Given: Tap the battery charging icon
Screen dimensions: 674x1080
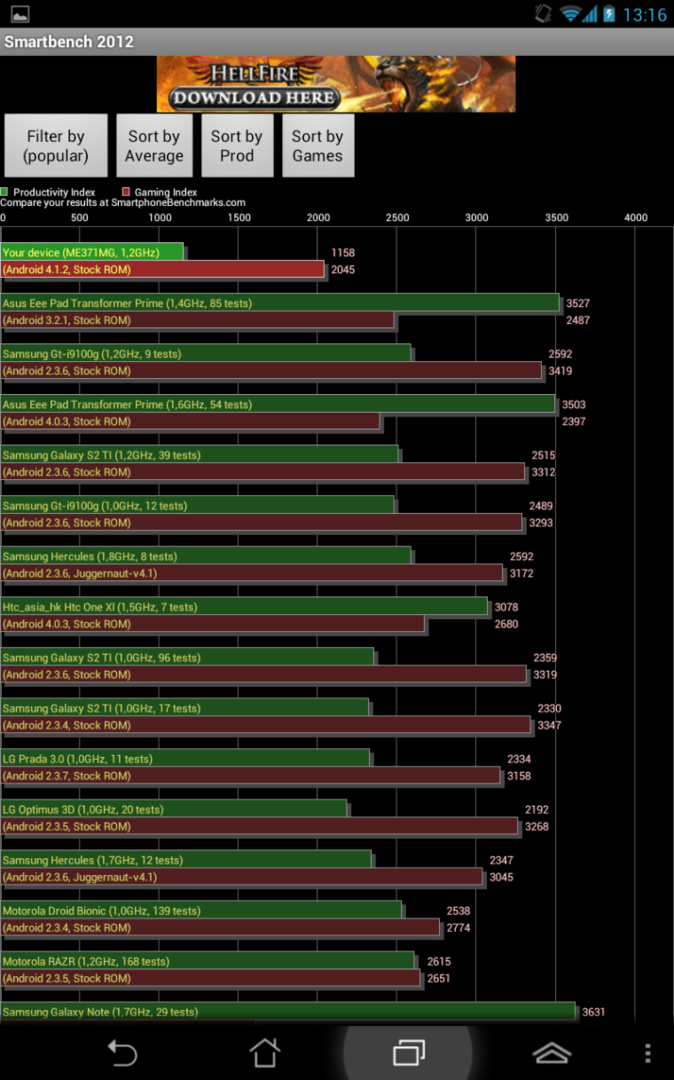Looking at the screenshot, I should pos(609,14).
